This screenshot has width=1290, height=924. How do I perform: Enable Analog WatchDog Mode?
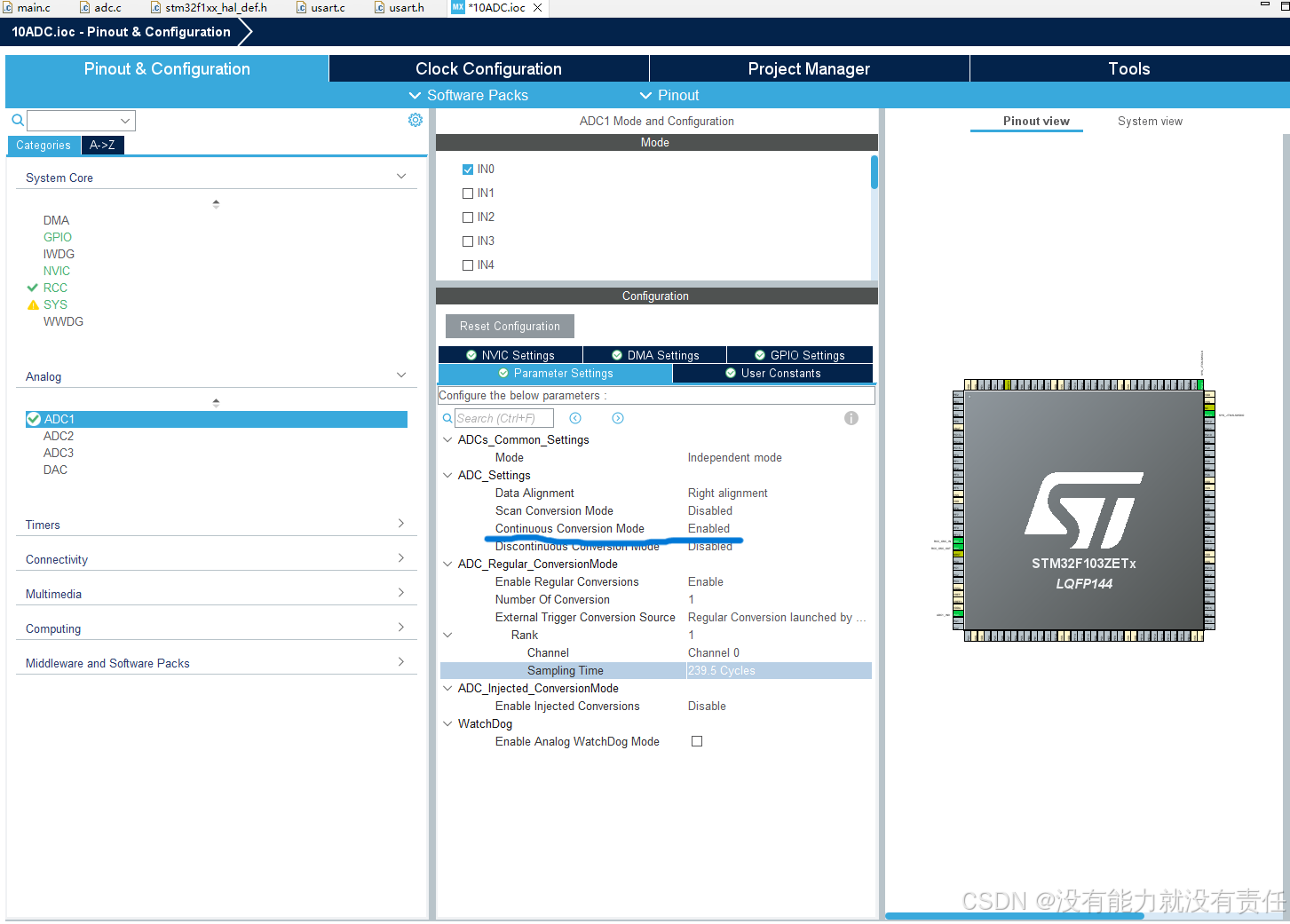coord(696,740)
